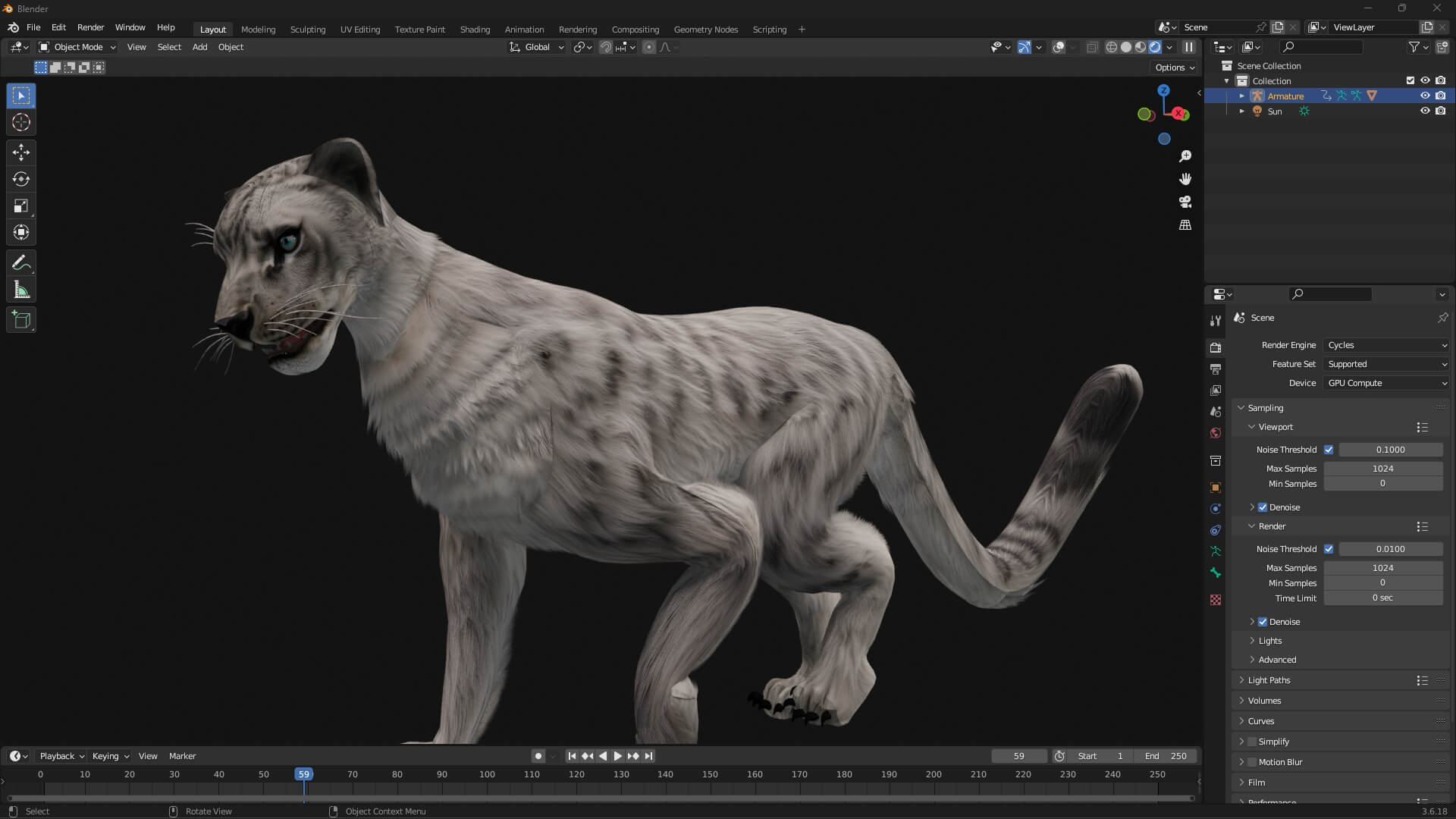Click the viewport Max Samples field

tap(1382, 469)
